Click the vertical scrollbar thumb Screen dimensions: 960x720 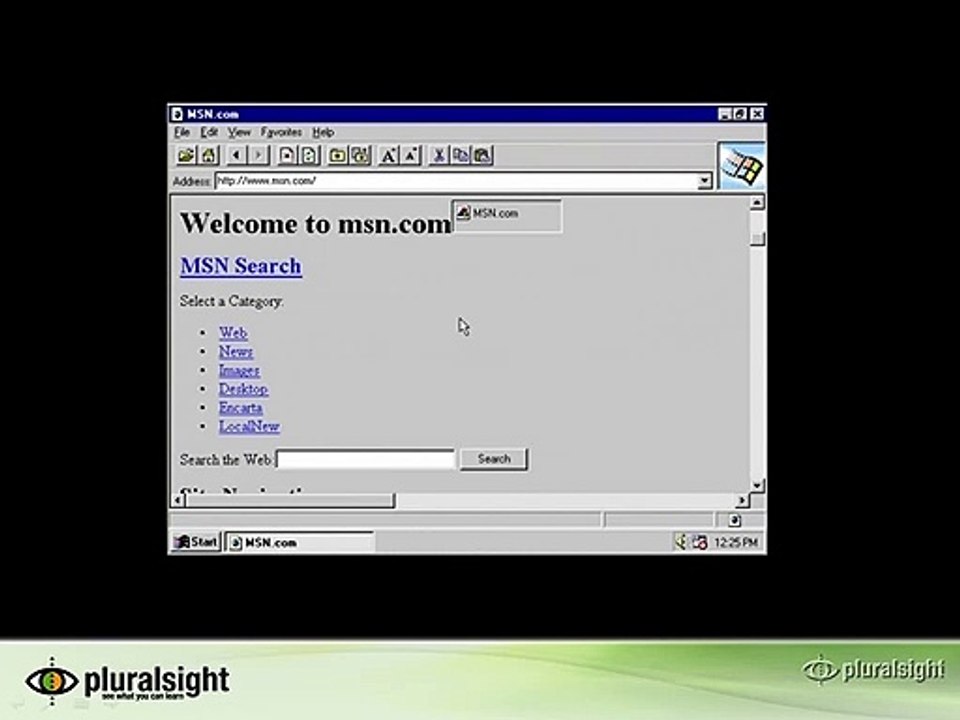click(757, 239)
